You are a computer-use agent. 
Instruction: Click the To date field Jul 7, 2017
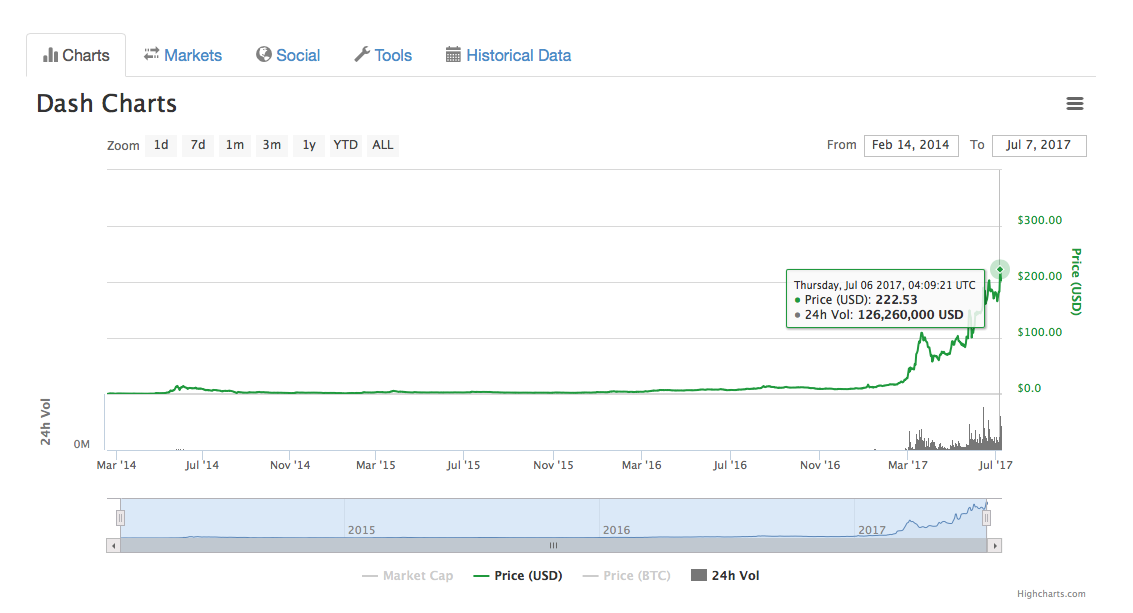pyautogui.click(x=1039, y=145)
